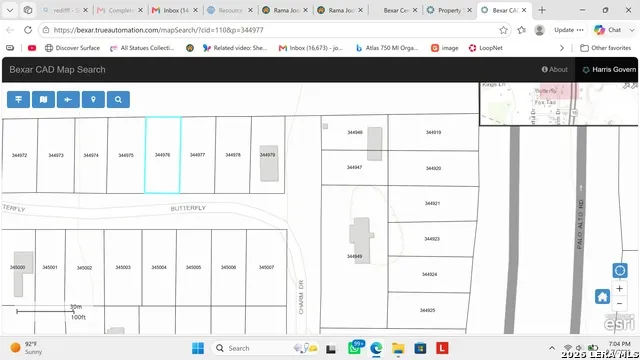Zoom in with the map plus button
640x360 pixels.
[619, 289]
